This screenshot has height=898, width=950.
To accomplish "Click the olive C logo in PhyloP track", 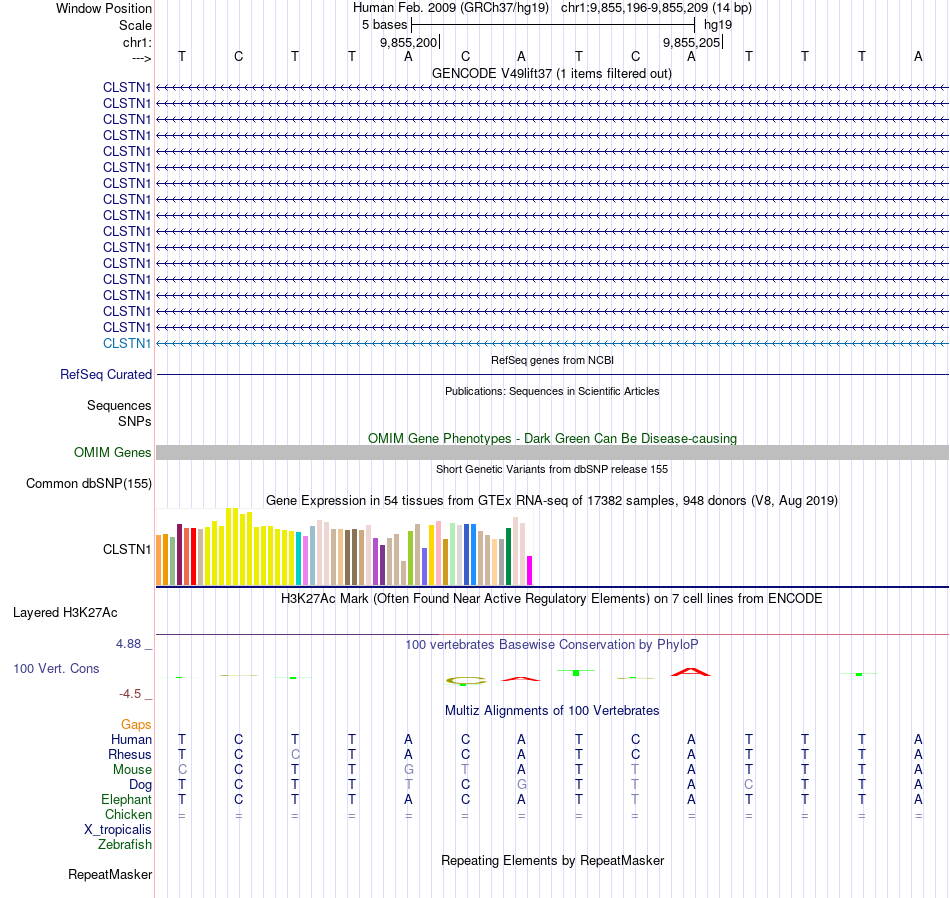I will pos(466,681).
